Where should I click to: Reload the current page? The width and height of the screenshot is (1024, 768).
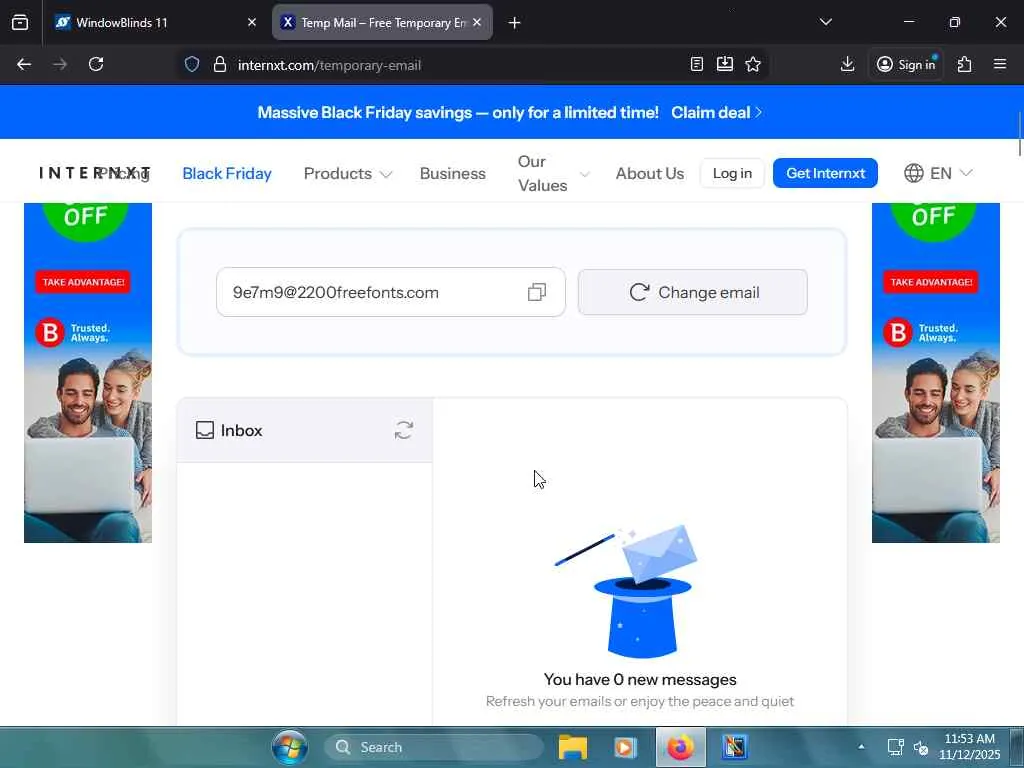click(x=96, y=64)
